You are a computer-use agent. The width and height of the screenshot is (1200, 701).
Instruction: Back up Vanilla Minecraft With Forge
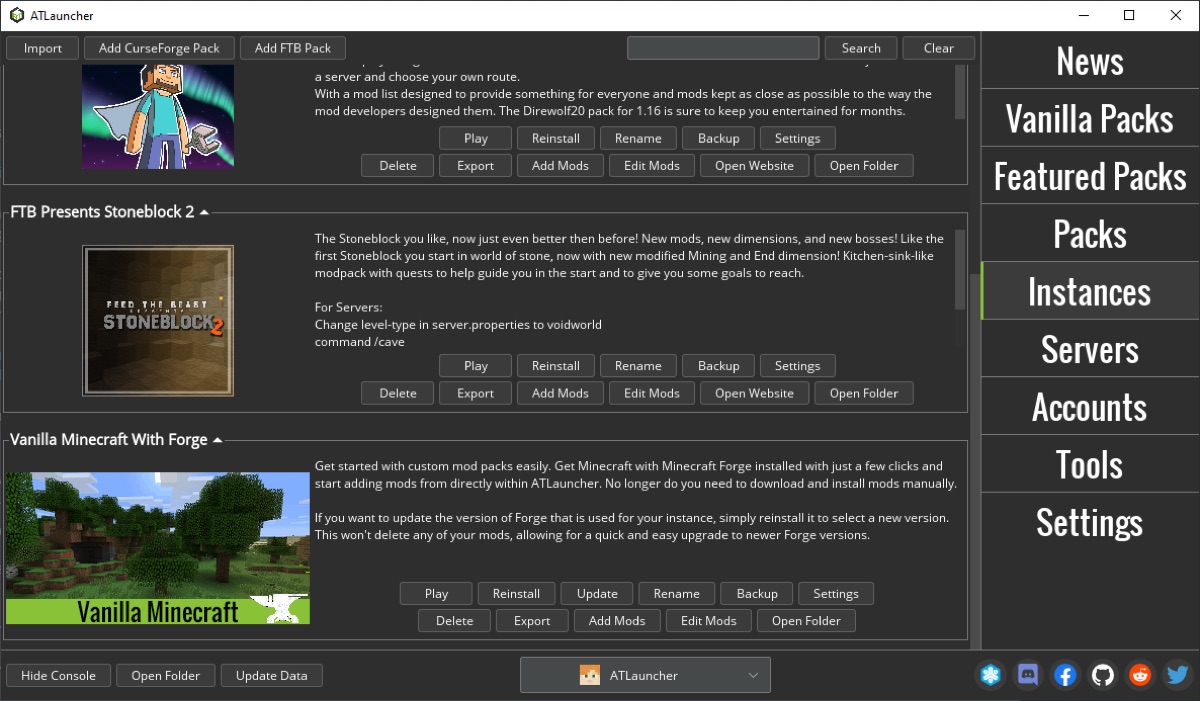[757, 593]
